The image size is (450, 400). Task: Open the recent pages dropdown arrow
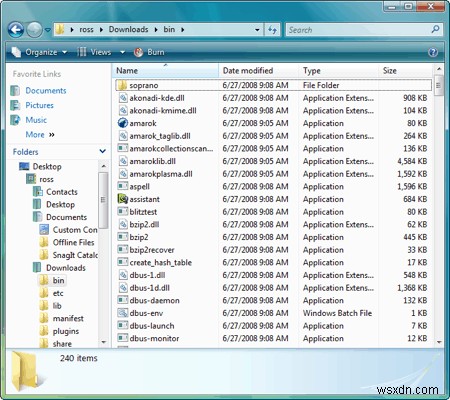point(48,30)
